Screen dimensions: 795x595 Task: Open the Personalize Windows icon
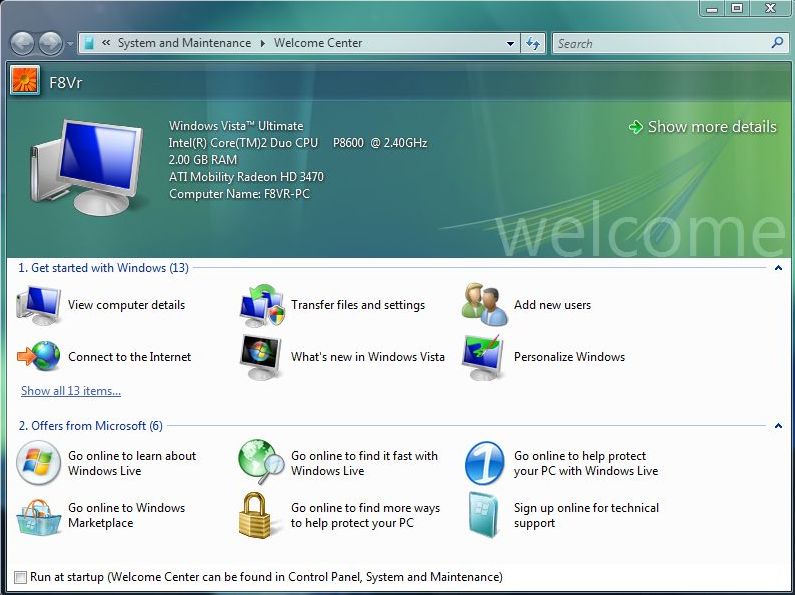tap(485, 357)
